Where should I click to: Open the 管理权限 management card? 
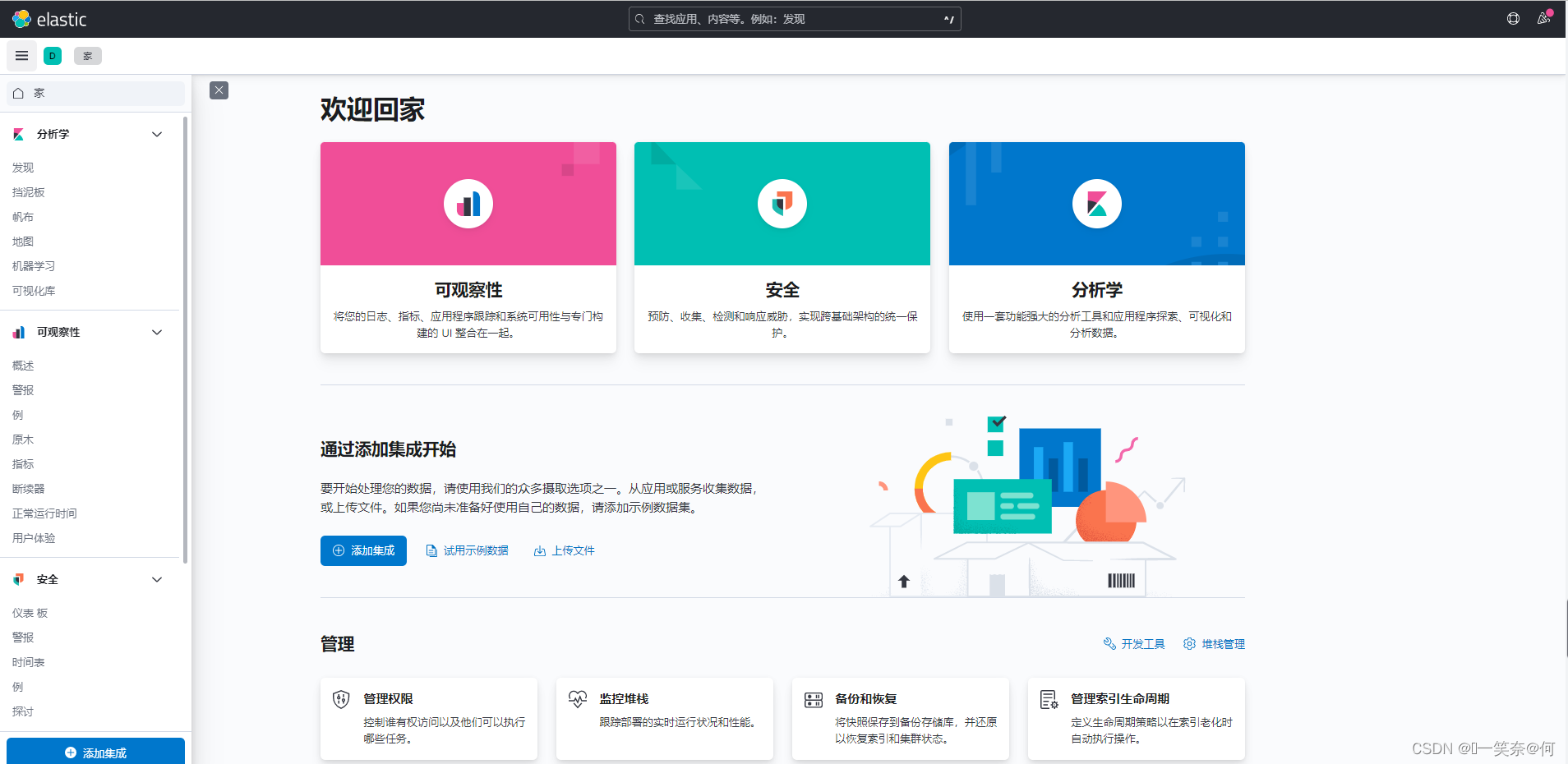coord(429,719)
